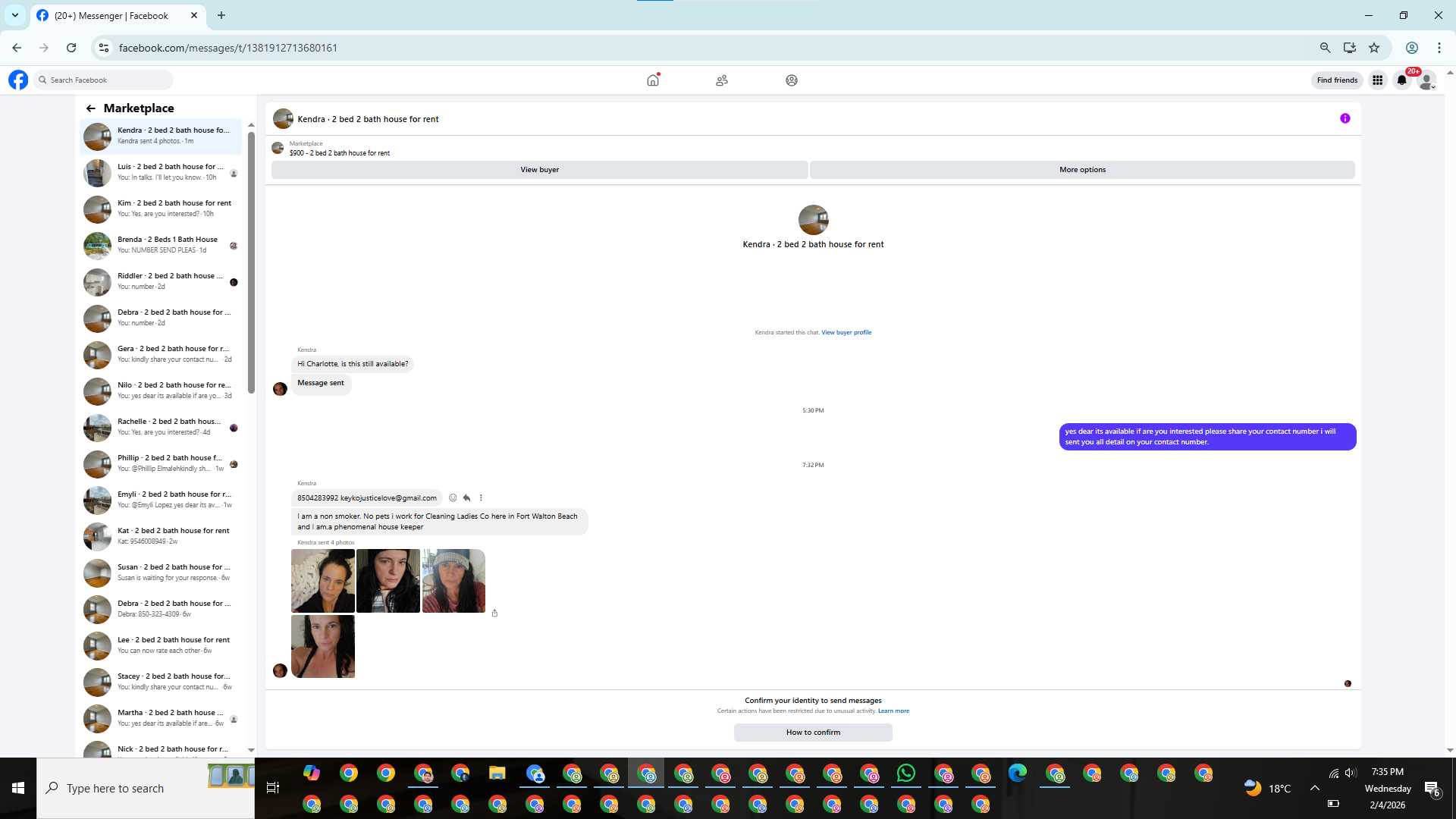1456x819 pixels.
Task: Open the Home feed icon
Action: [652, 80]
